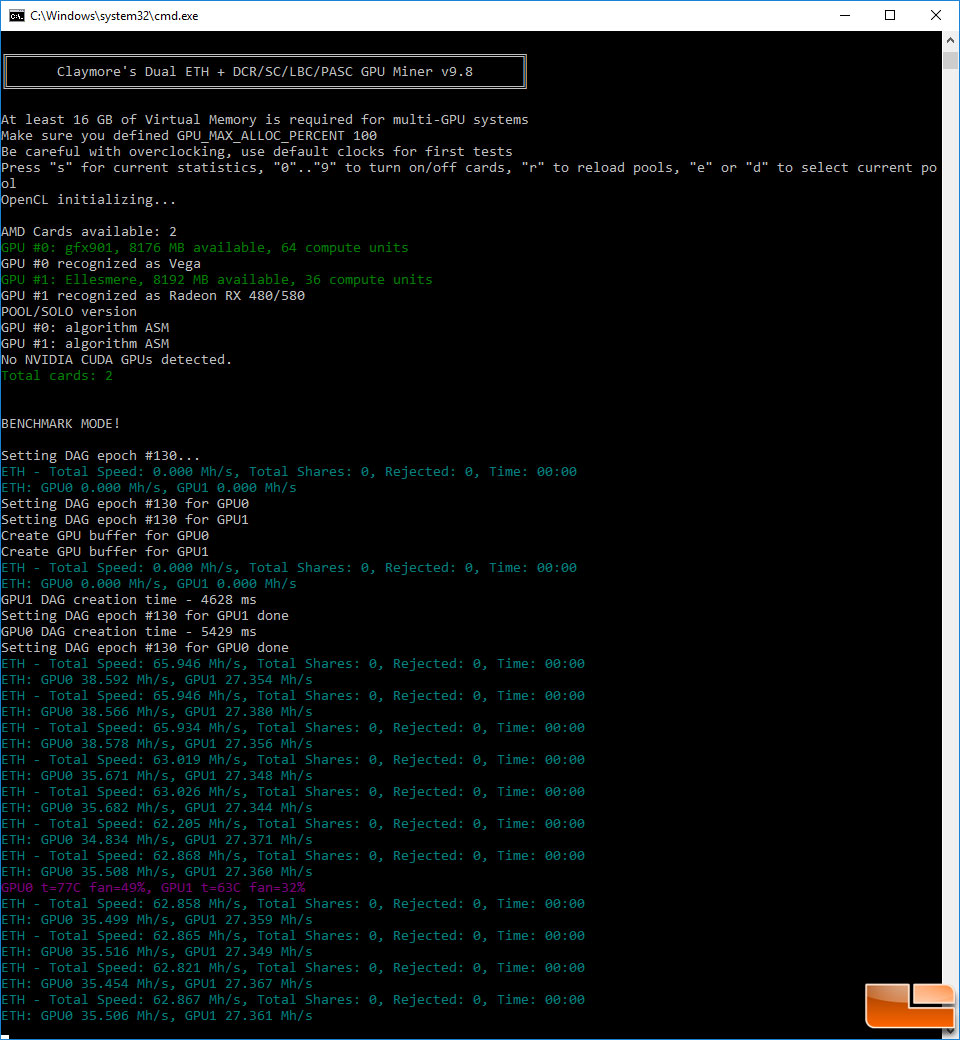
Task: Click the line "GPU0 35.671 Mh/s, GPU1 27.348 Mh/s"
Action: coord(157,775)
